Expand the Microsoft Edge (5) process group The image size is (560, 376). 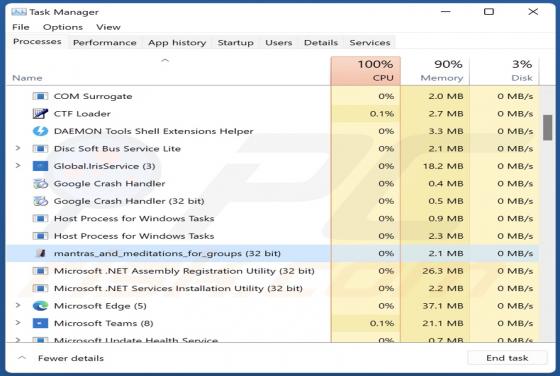coord(18,305)
